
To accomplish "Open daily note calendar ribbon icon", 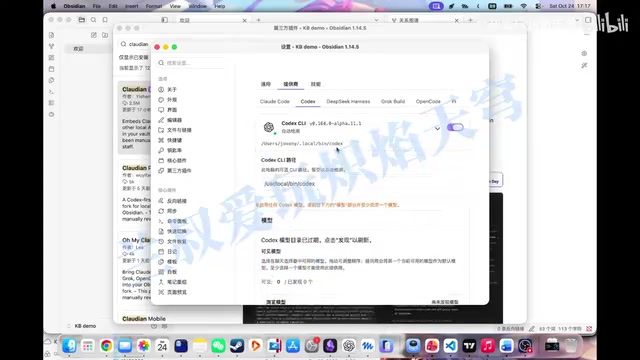I will tap(51, 69).
